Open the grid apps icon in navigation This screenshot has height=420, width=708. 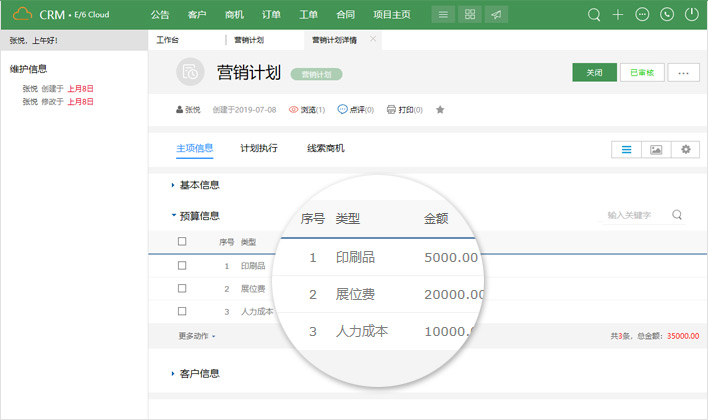pos(470,15)
